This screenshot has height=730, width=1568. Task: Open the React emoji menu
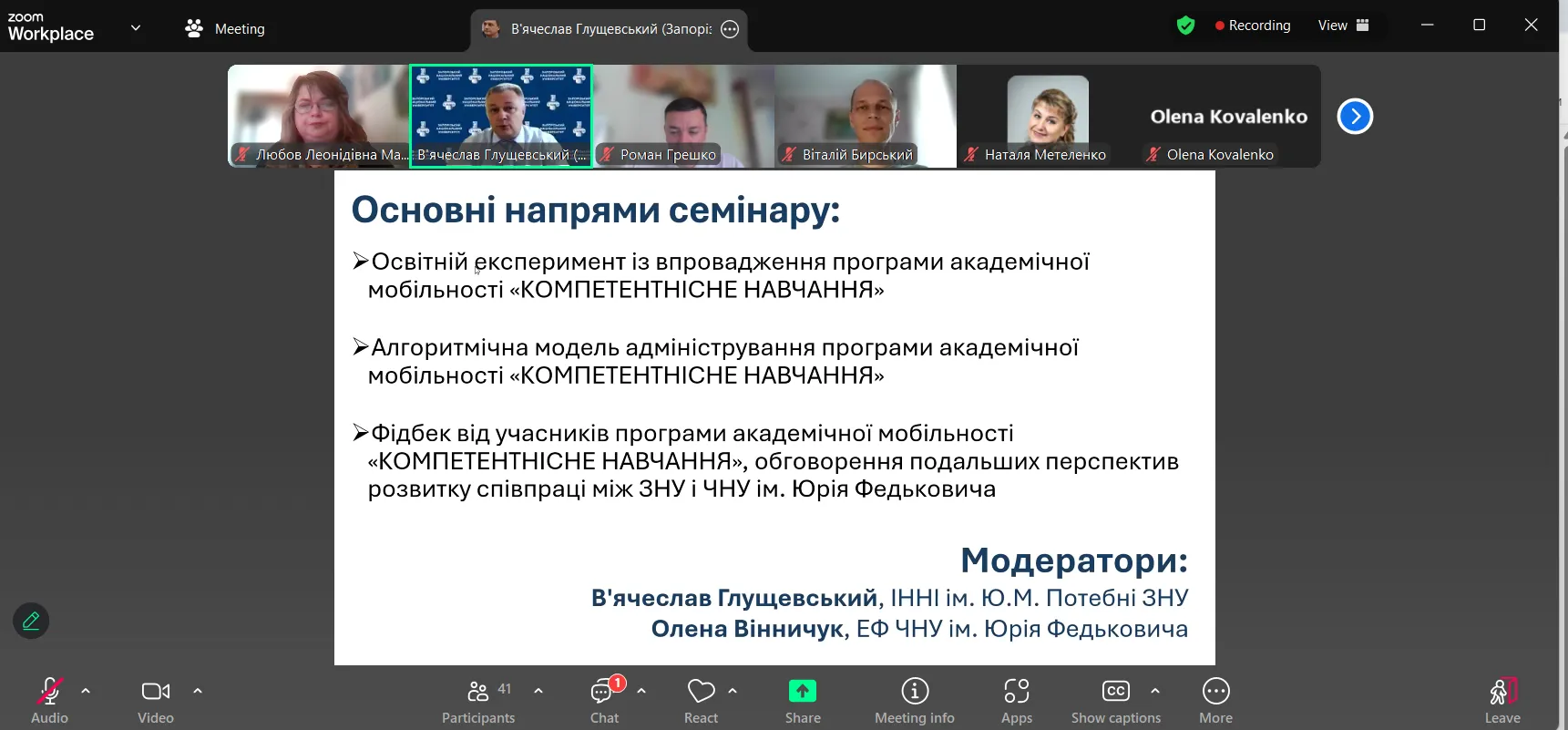pos(701,701)
